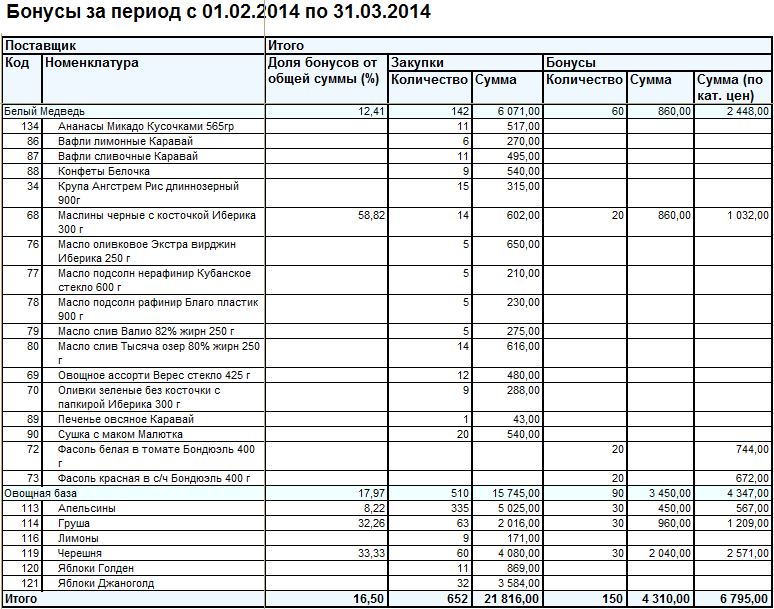
Task: Click total bonus quantity 150
Action: coord(613,599)
